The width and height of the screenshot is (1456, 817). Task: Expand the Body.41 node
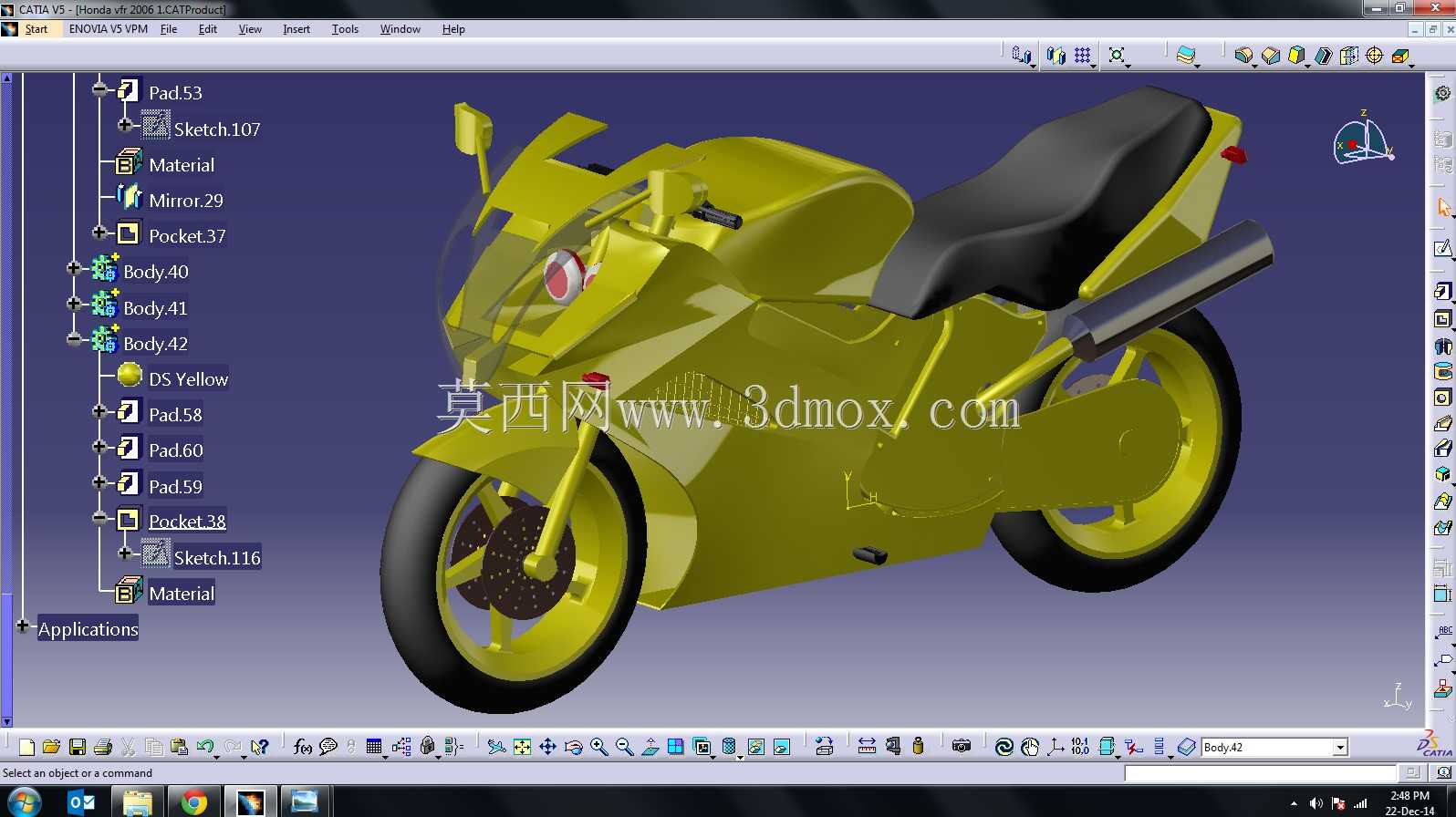click(x=74, y=303)
